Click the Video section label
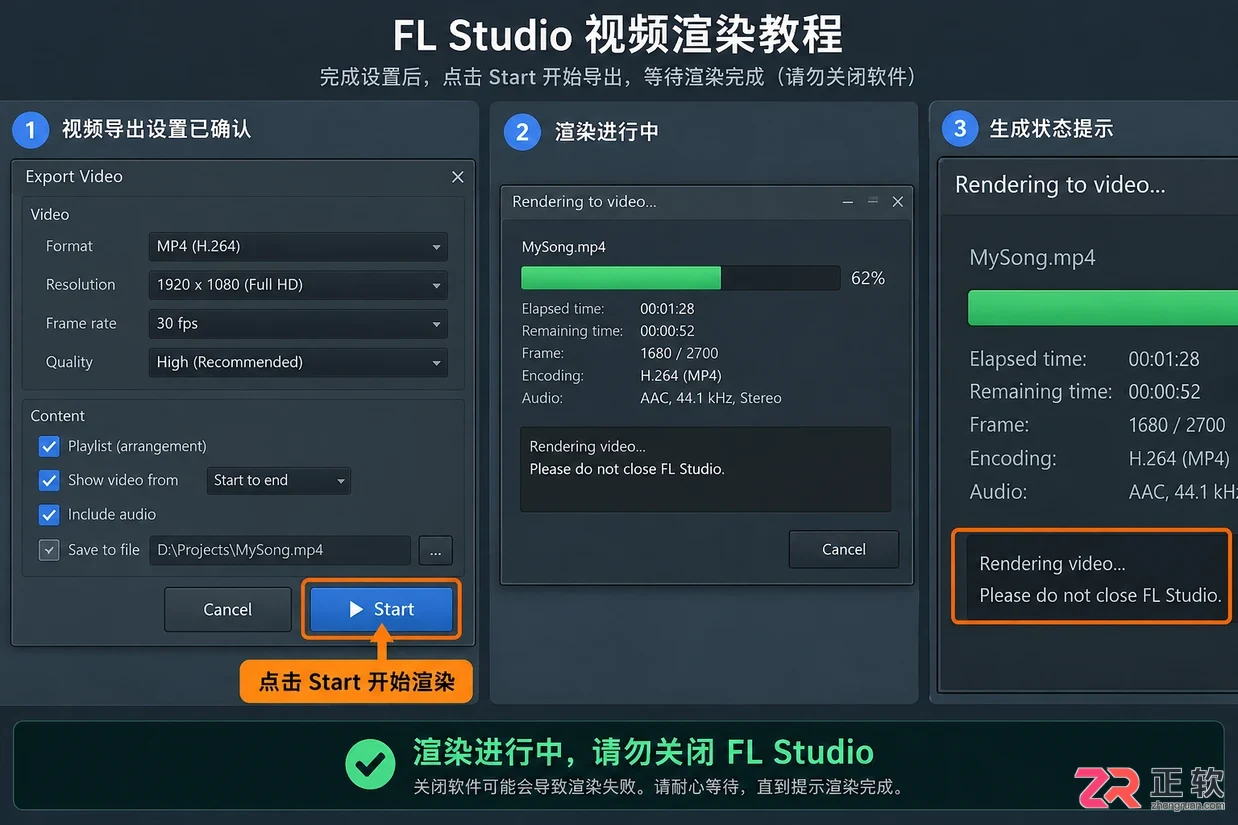Screen dimensions: 1238x825 tap(50, 215)
